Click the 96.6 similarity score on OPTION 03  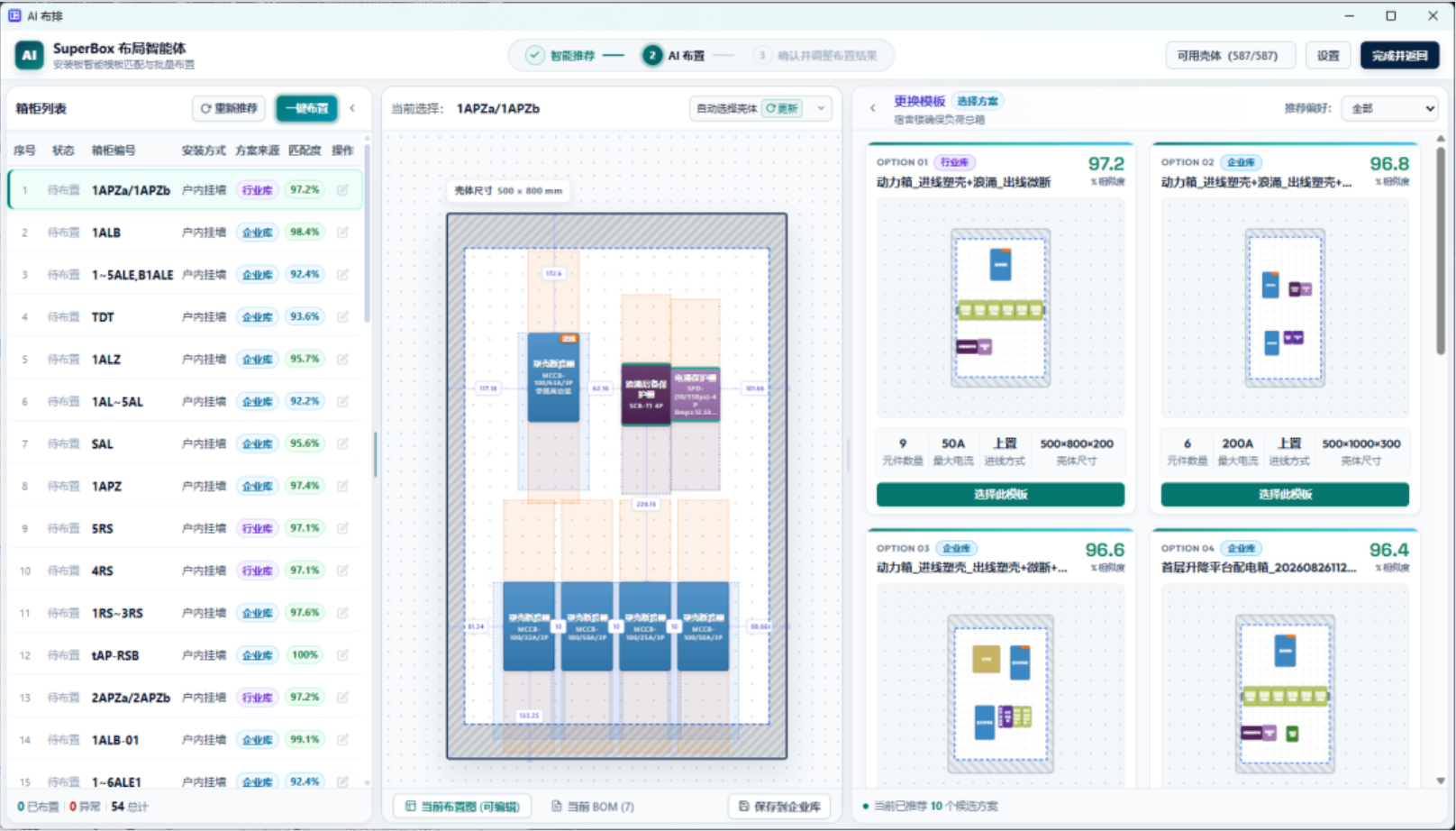click(x=1105, y=550)
